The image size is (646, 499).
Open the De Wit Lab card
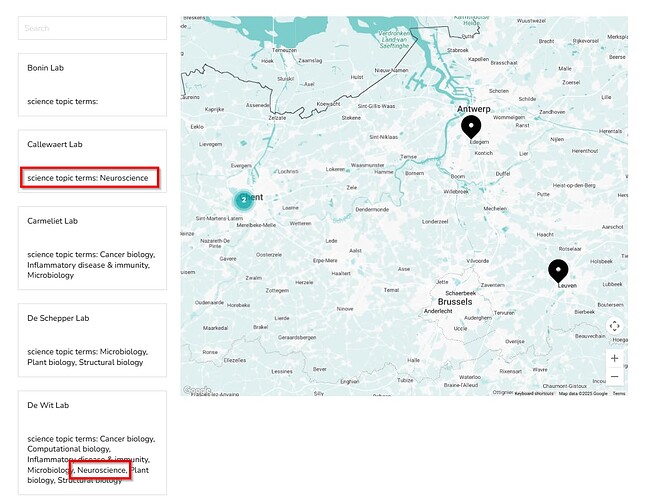coord(92,443)
